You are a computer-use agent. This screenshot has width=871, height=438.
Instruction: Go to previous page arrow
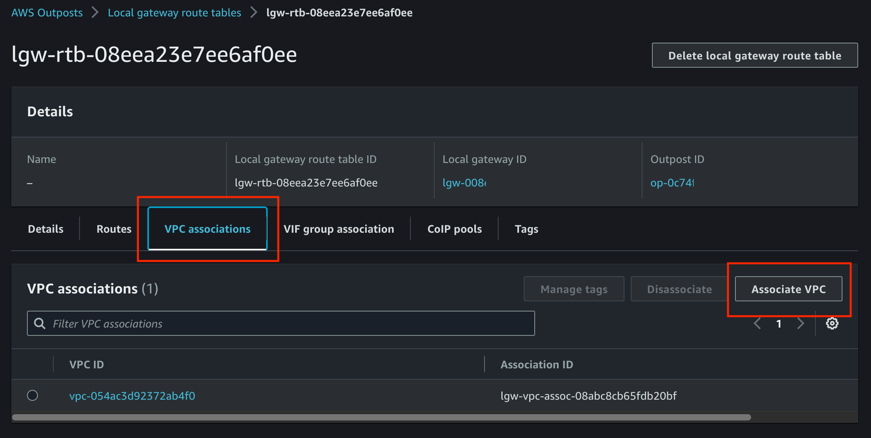(757, 324)
